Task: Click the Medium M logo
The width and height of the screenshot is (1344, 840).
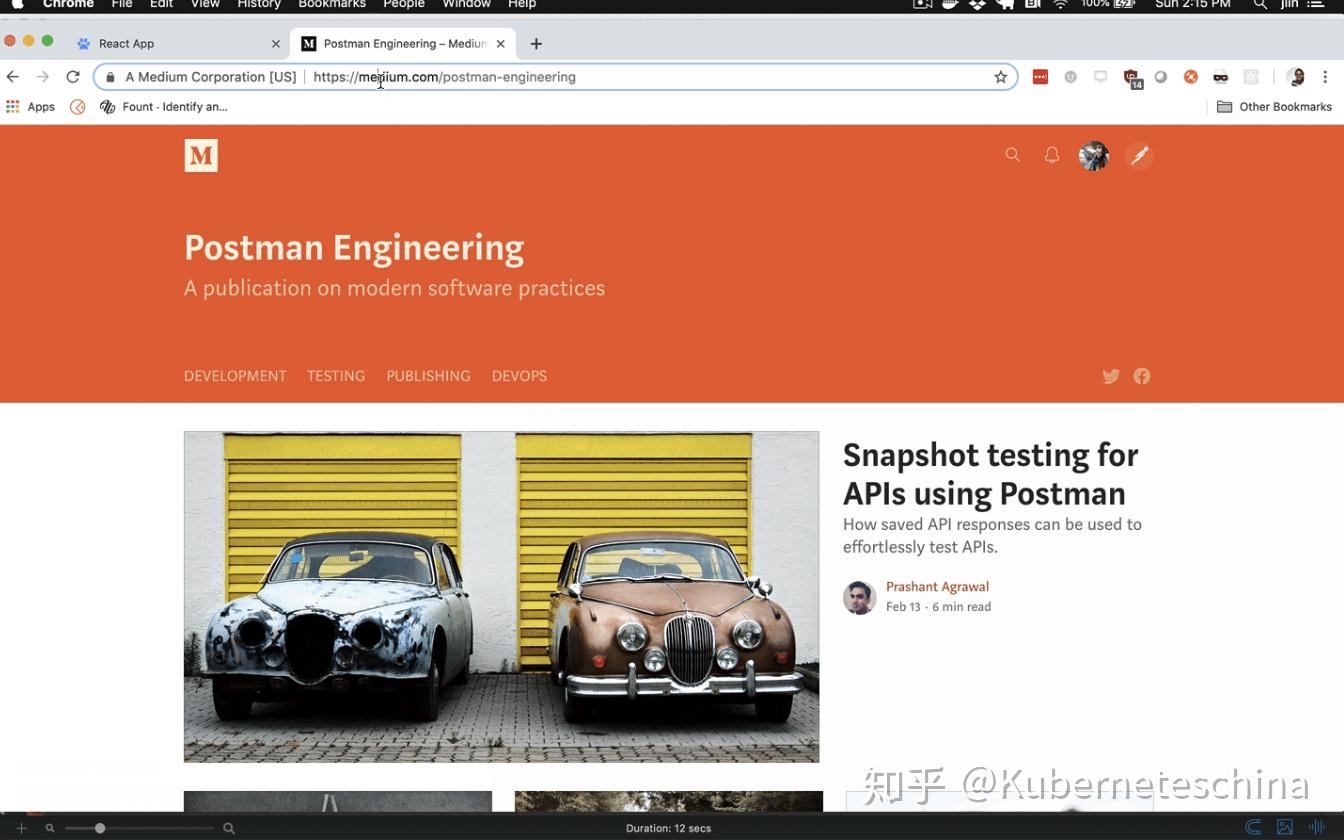Action: [201, 155]
